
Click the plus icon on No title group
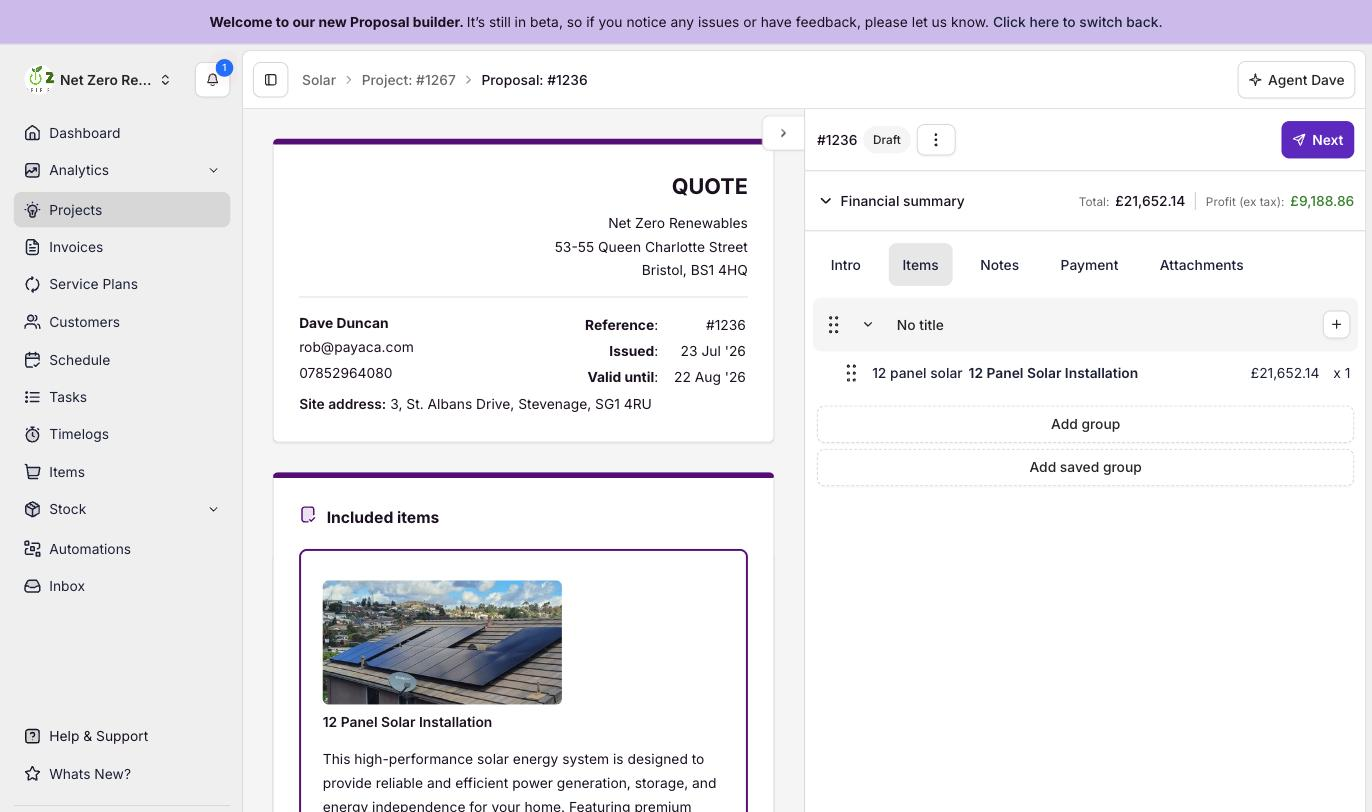click(x=1336, y=324)
